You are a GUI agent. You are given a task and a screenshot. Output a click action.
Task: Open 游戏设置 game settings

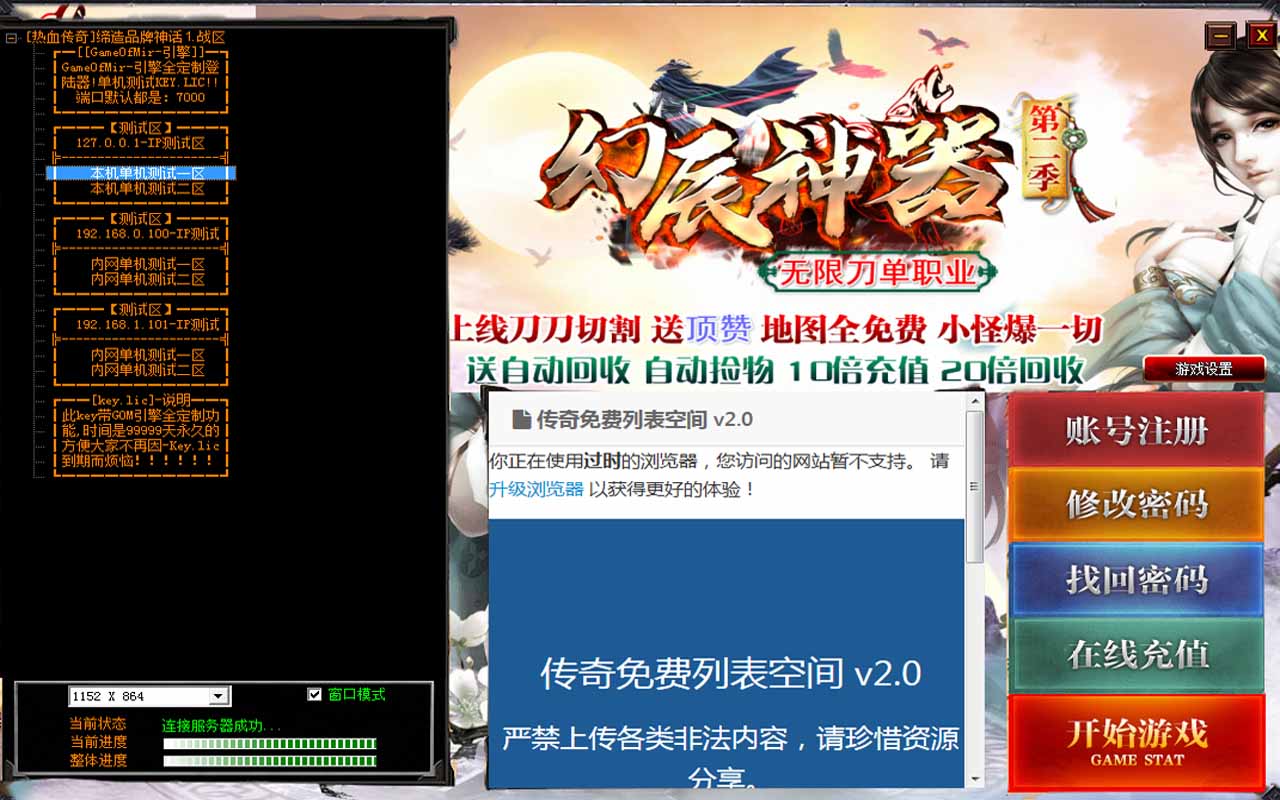(1204, 369)
